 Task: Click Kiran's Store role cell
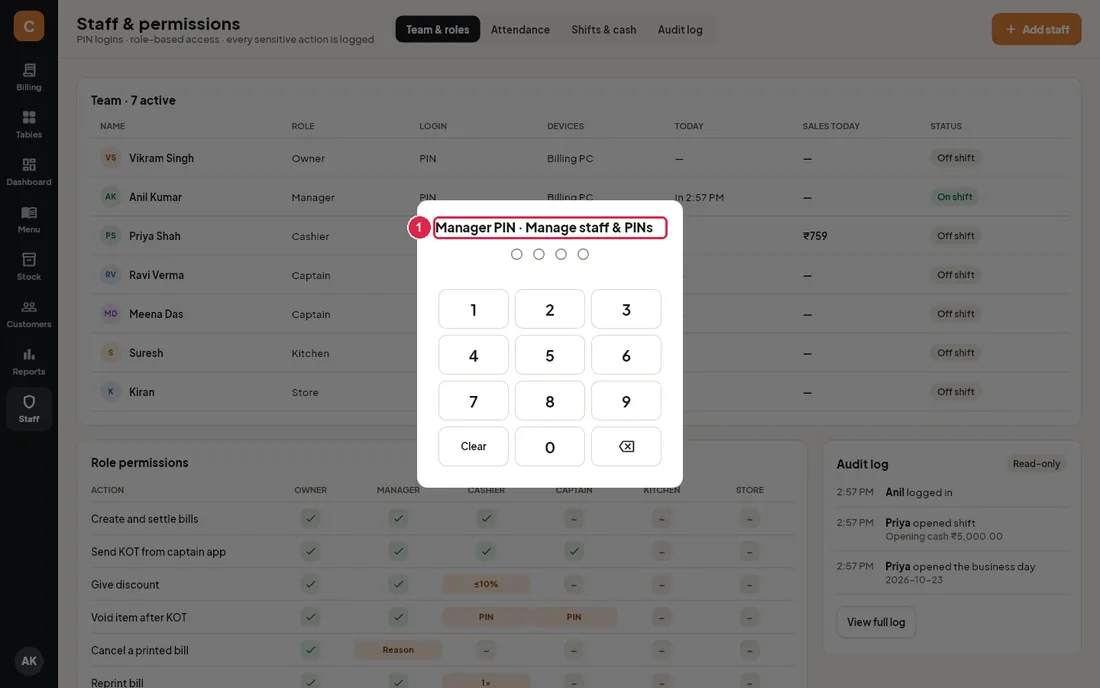tap(305, 392)
